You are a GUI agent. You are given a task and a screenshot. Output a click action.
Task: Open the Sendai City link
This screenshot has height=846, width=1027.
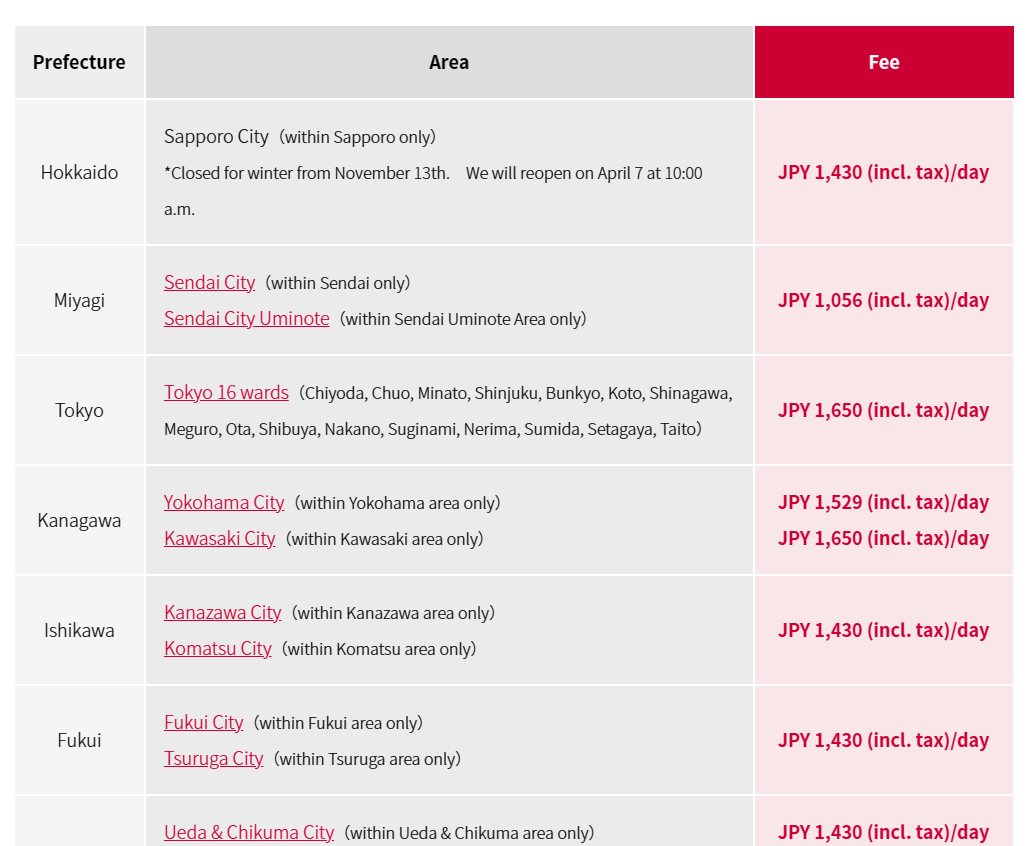pyautogui.click(x=209, y=282)
